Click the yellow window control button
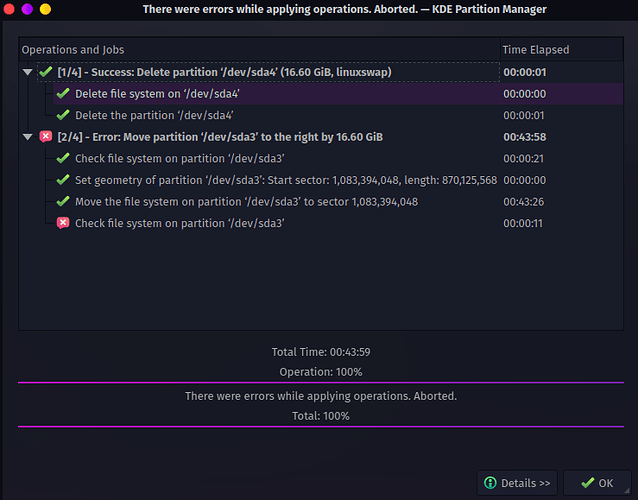Image resolution: width=638 pixels, height=500 pixels. tap(45, 9)
